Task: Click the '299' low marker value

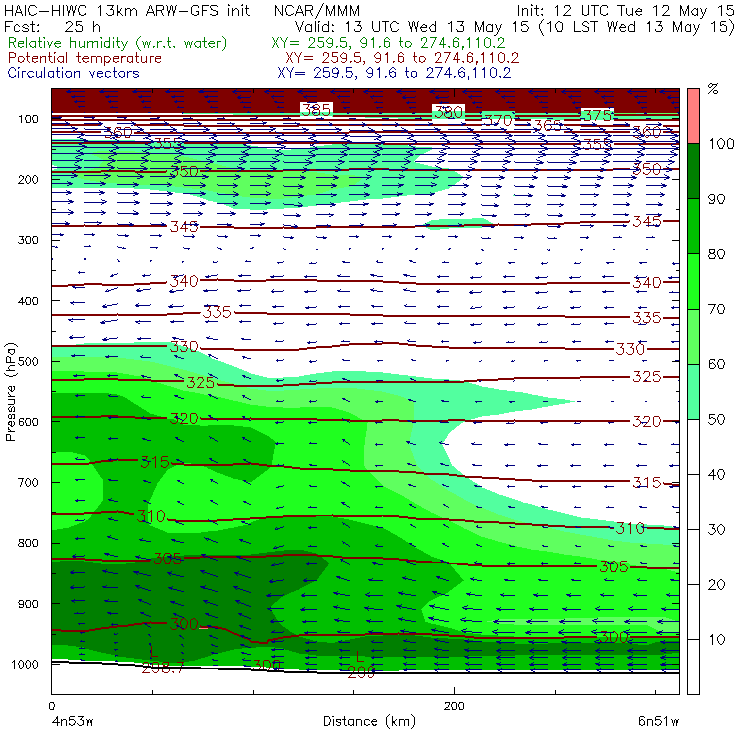Action: (x=361, y=673)
